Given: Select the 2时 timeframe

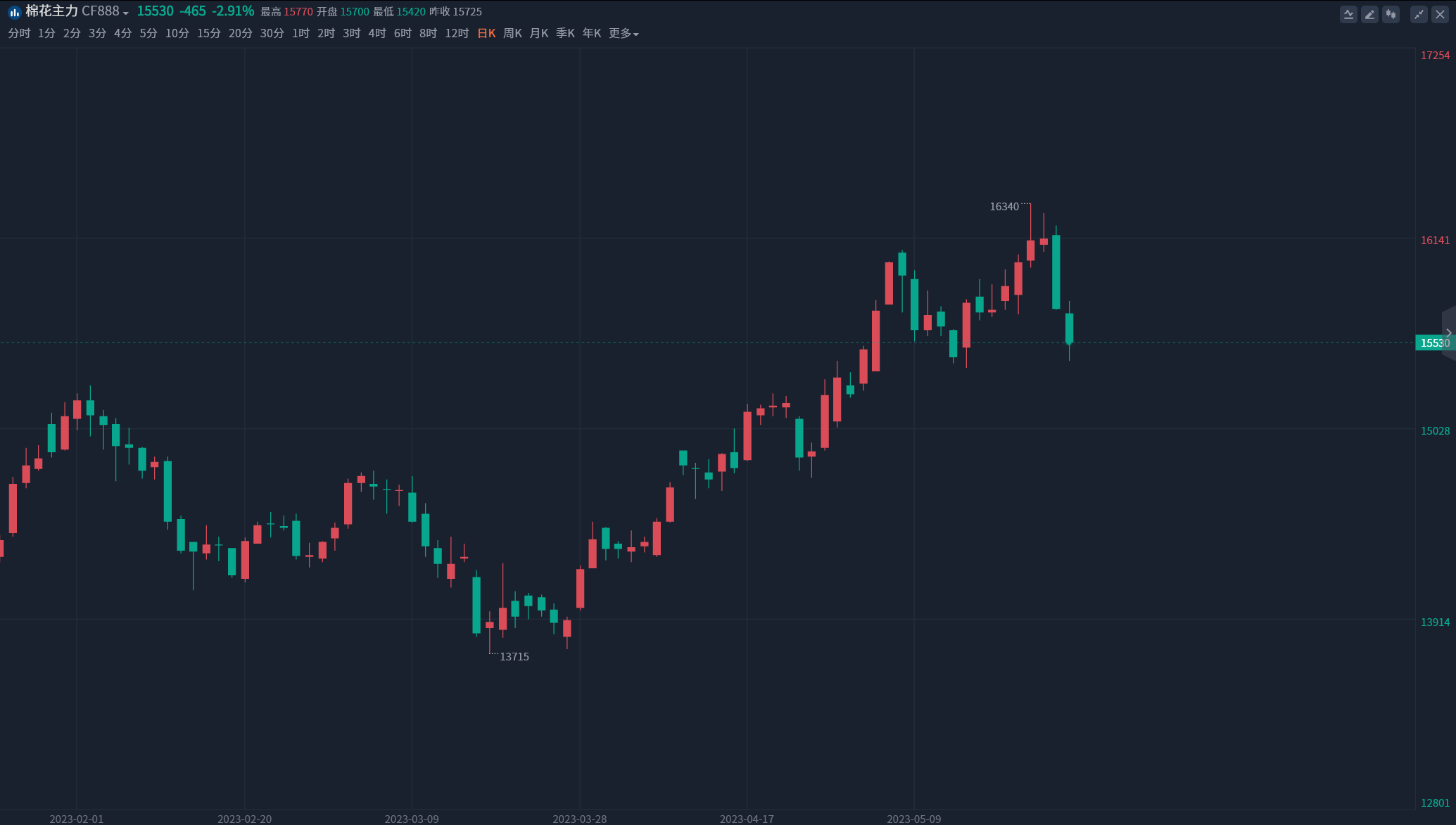Looking at the screenshot, I should [326, 33].
